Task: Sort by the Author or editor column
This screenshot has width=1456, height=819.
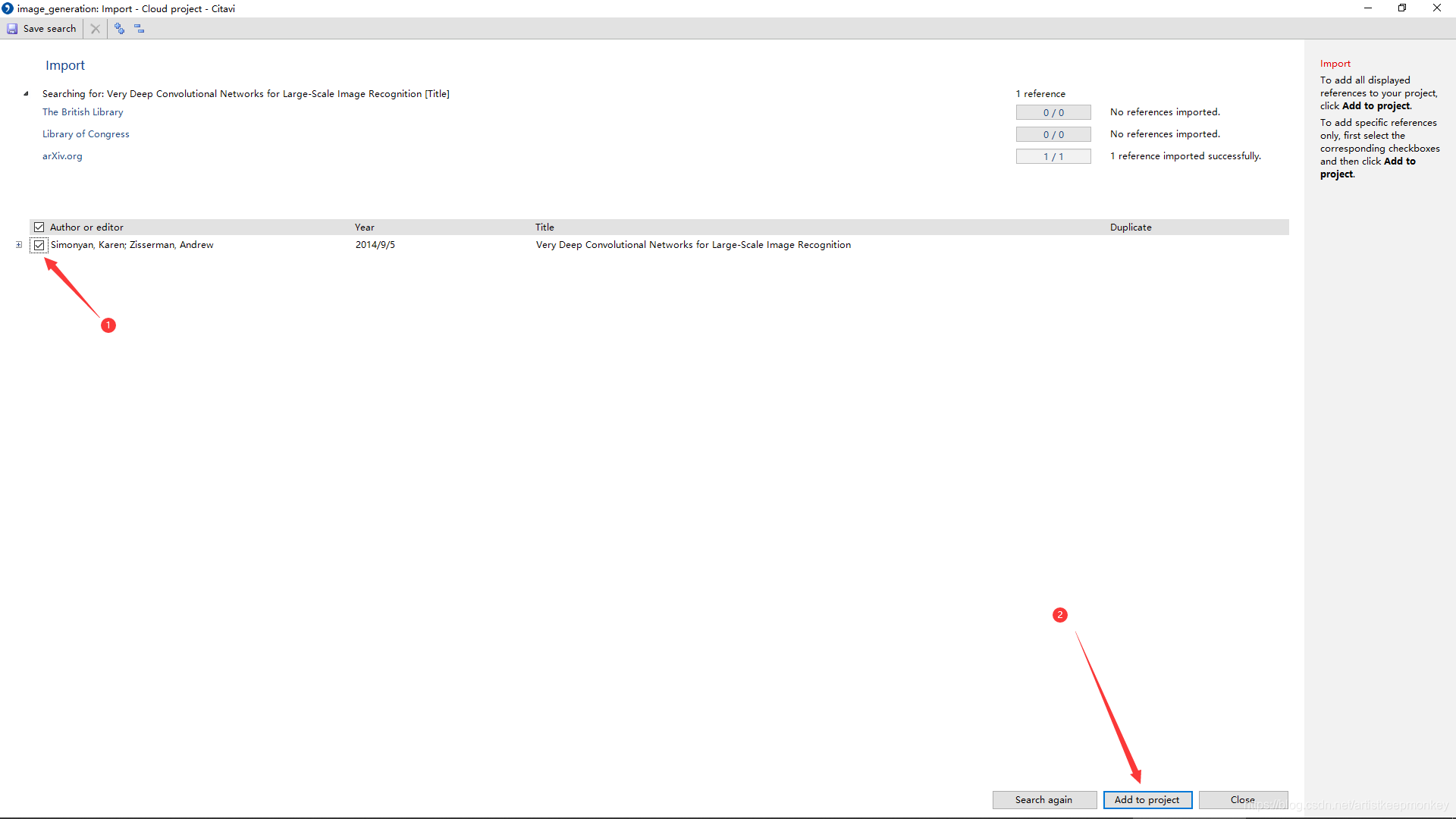Action: click(x=86, y=227)
